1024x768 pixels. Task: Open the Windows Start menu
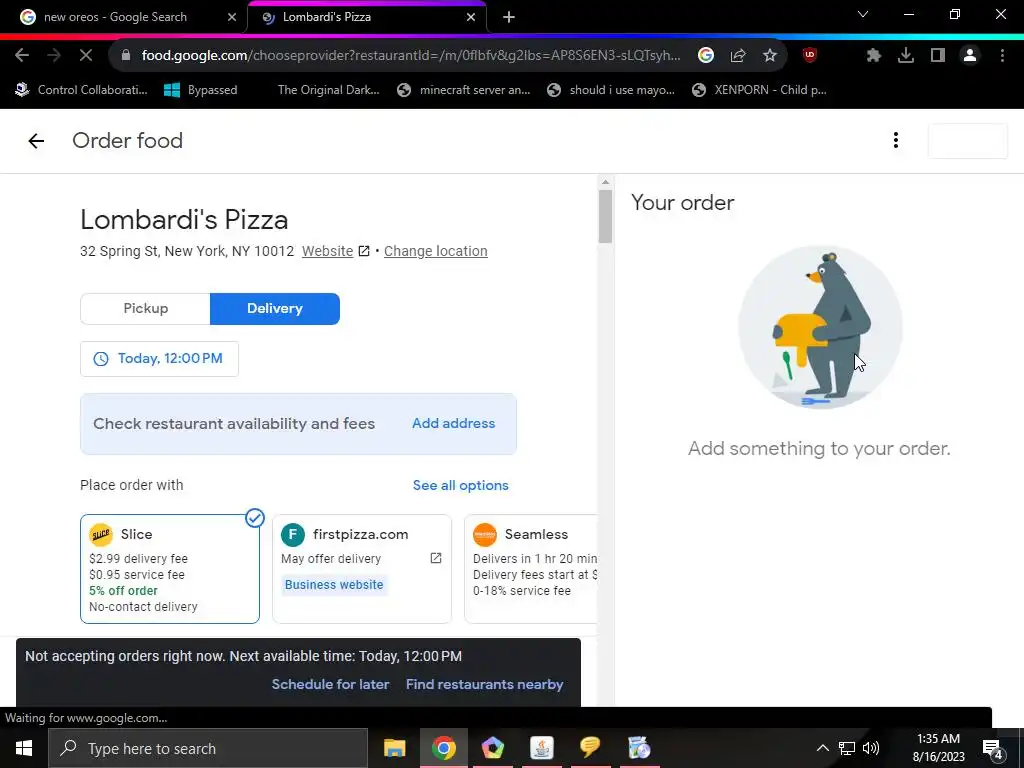[x=24, y=748]
